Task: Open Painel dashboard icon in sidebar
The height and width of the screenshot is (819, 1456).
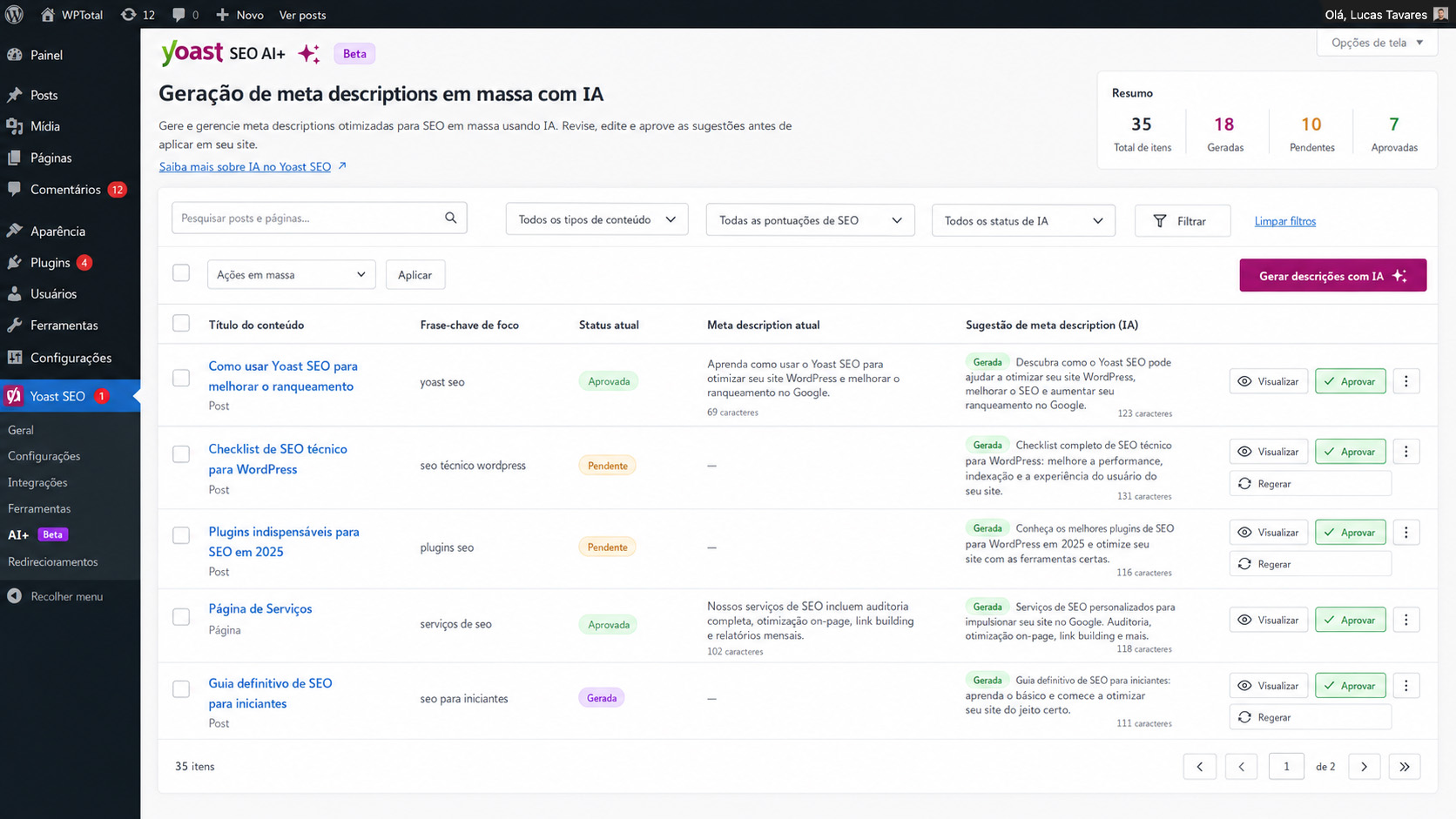Action: click(x=15, y=55)
